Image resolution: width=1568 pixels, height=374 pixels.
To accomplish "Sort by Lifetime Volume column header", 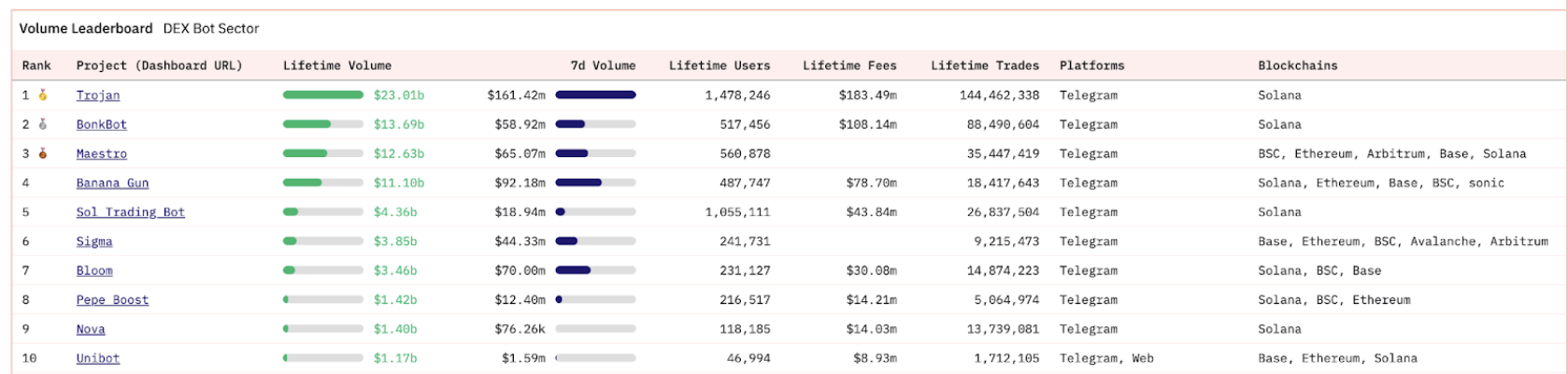I will pos(337,65).
